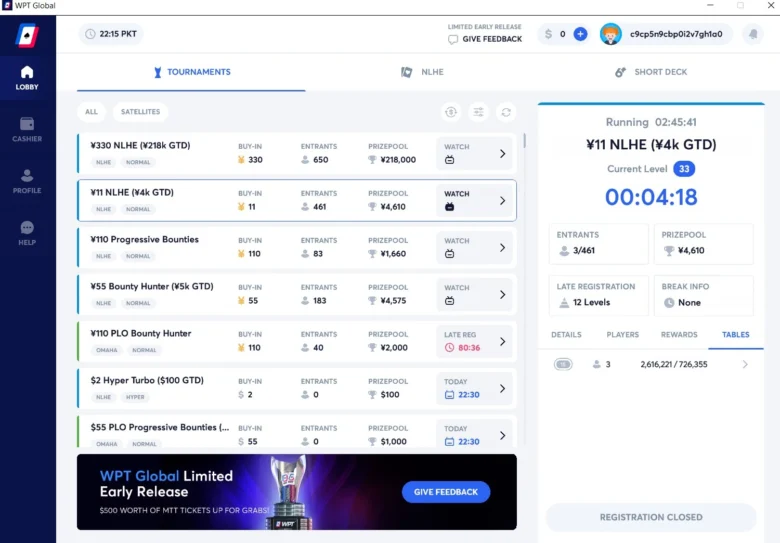Click the ¥218,000 prizepool value
Screen dimensions: 780x543
tap(398, 160)
